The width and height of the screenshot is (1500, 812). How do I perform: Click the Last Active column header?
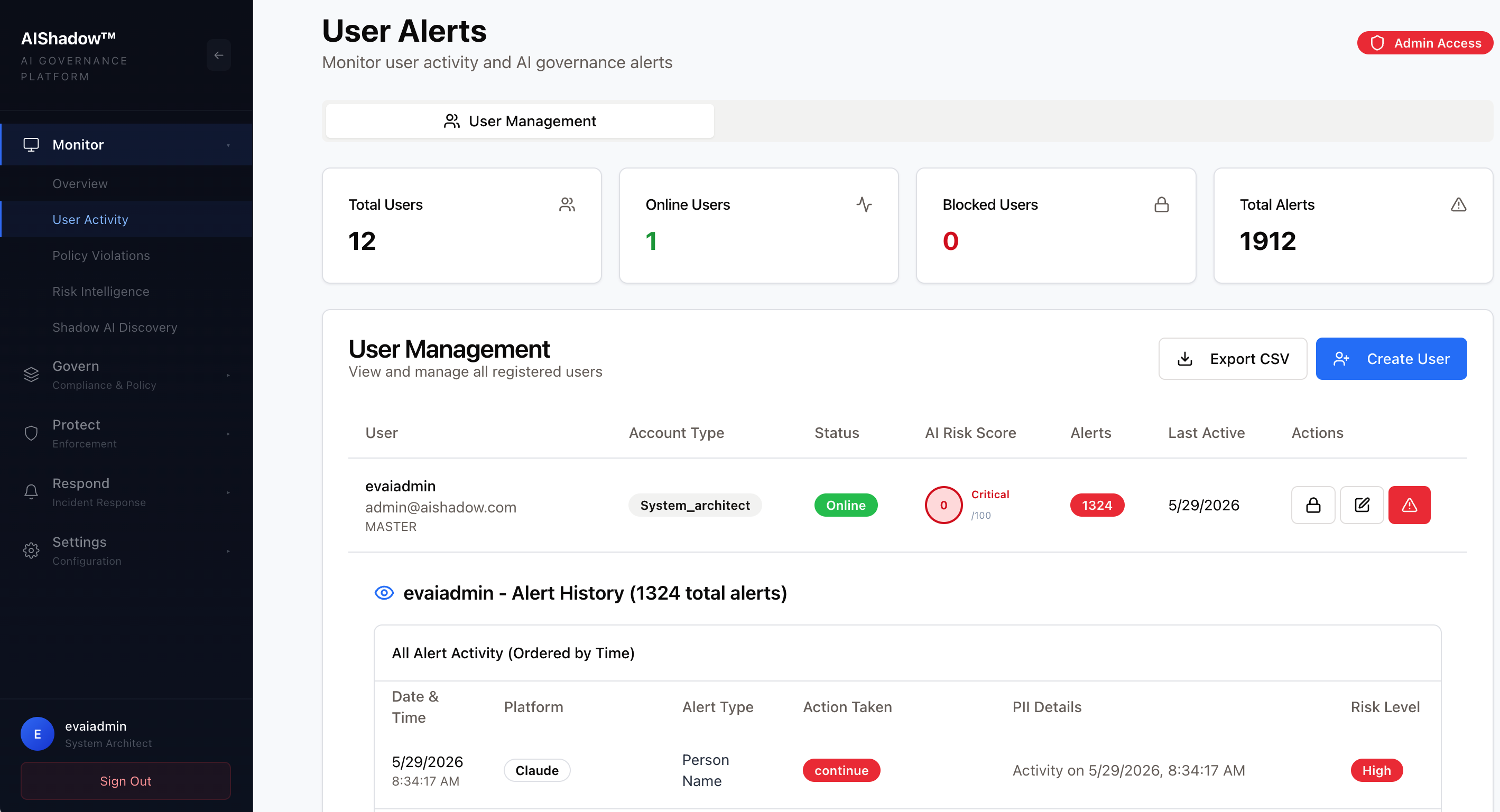pyautogui.click(x=1206, y=433)
